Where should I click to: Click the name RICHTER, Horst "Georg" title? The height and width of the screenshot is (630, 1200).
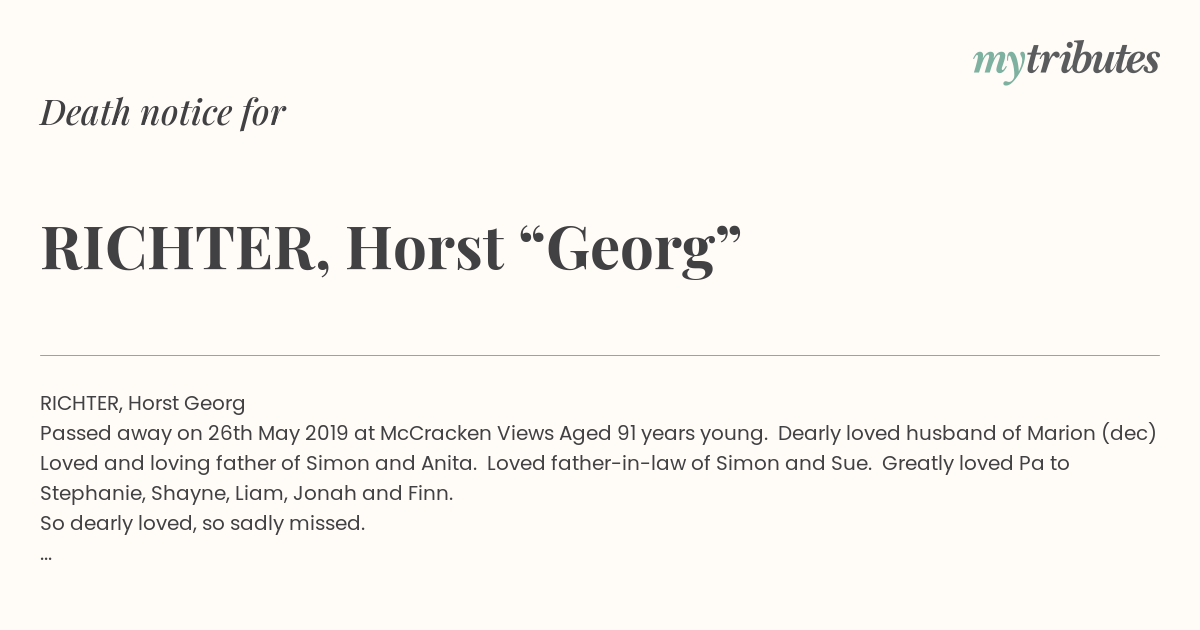(391, 248)
